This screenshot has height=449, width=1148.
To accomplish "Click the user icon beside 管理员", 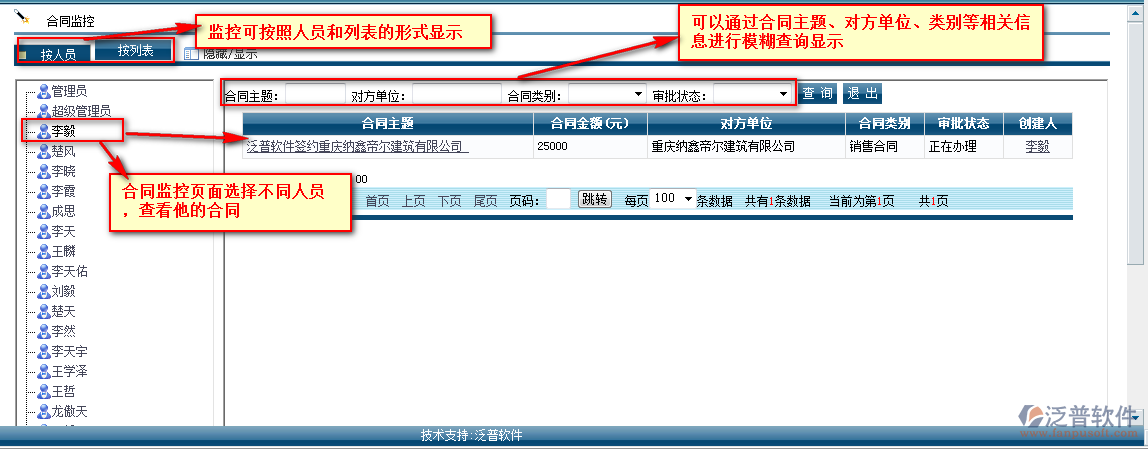I will click(44, 91).
